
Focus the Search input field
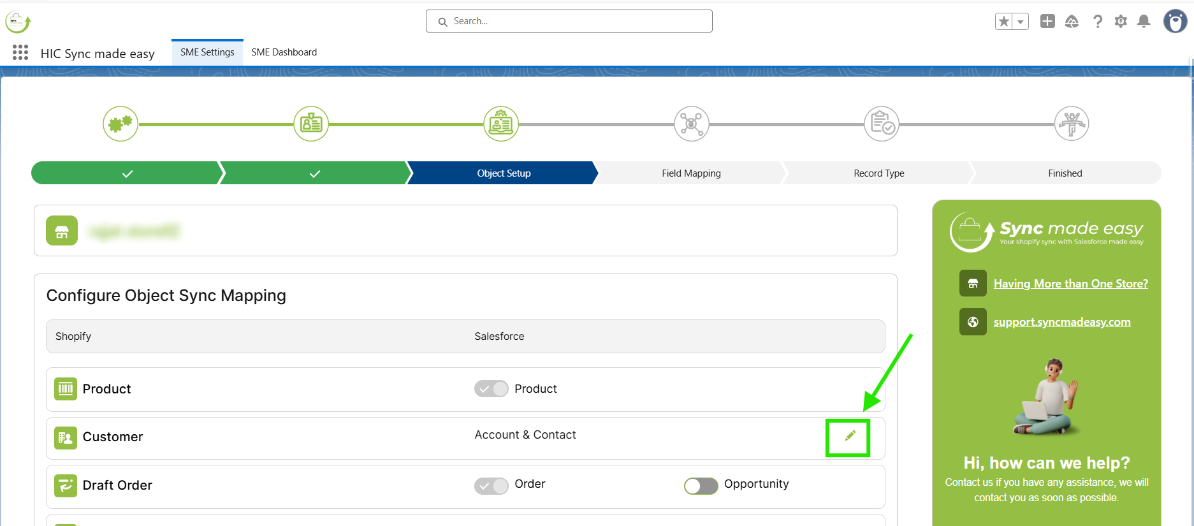click(x=569, y=21)
